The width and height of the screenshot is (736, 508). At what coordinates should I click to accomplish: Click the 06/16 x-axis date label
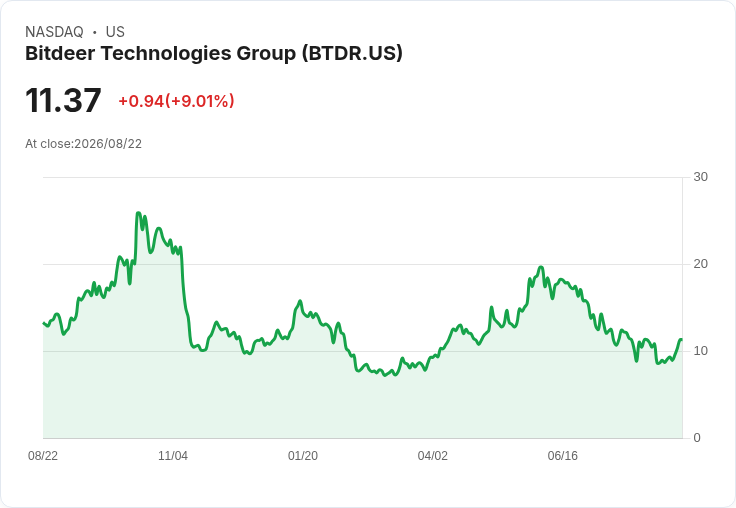(x=562, y=455)
